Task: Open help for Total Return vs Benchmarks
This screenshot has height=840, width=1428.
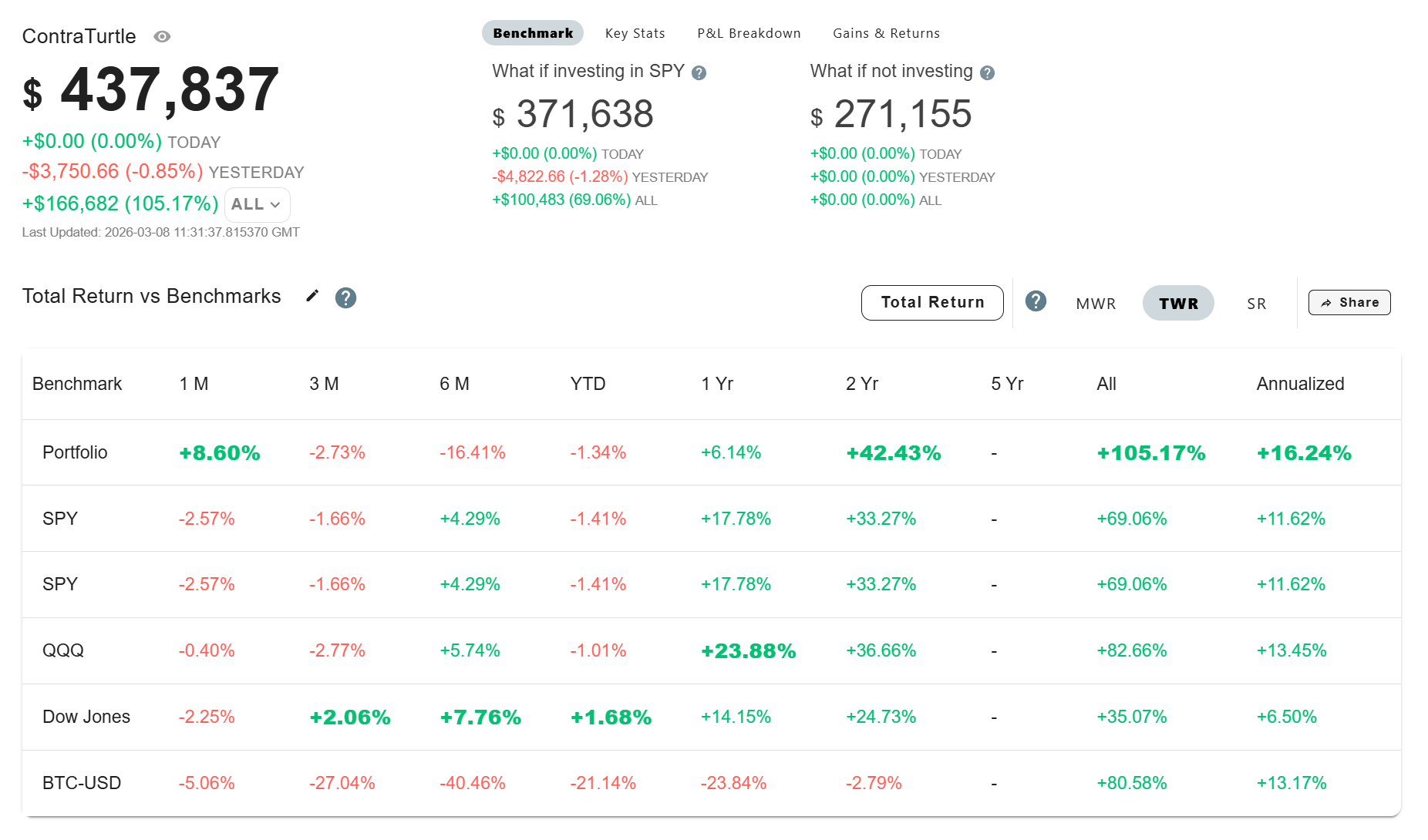Action: (345, 297)
